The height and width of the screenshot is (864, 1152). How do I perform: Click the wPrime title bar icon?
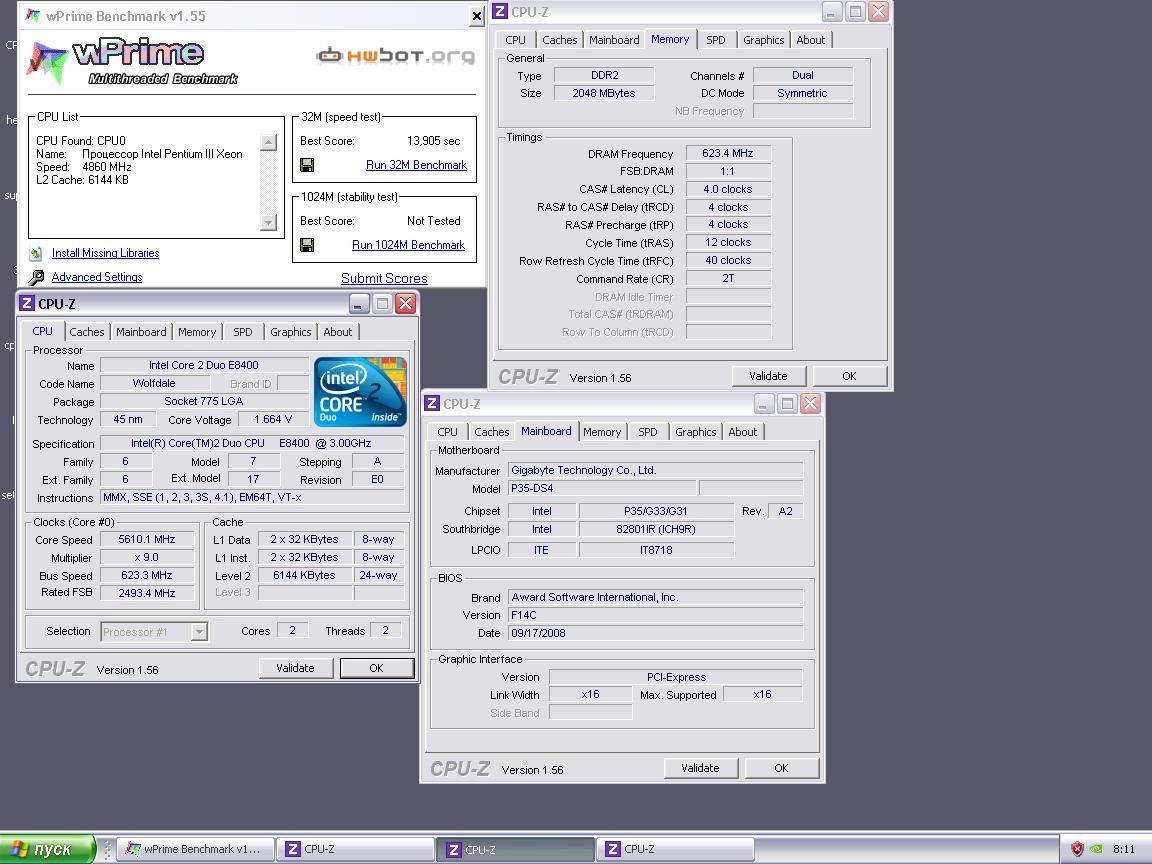[x=33, y=15]
